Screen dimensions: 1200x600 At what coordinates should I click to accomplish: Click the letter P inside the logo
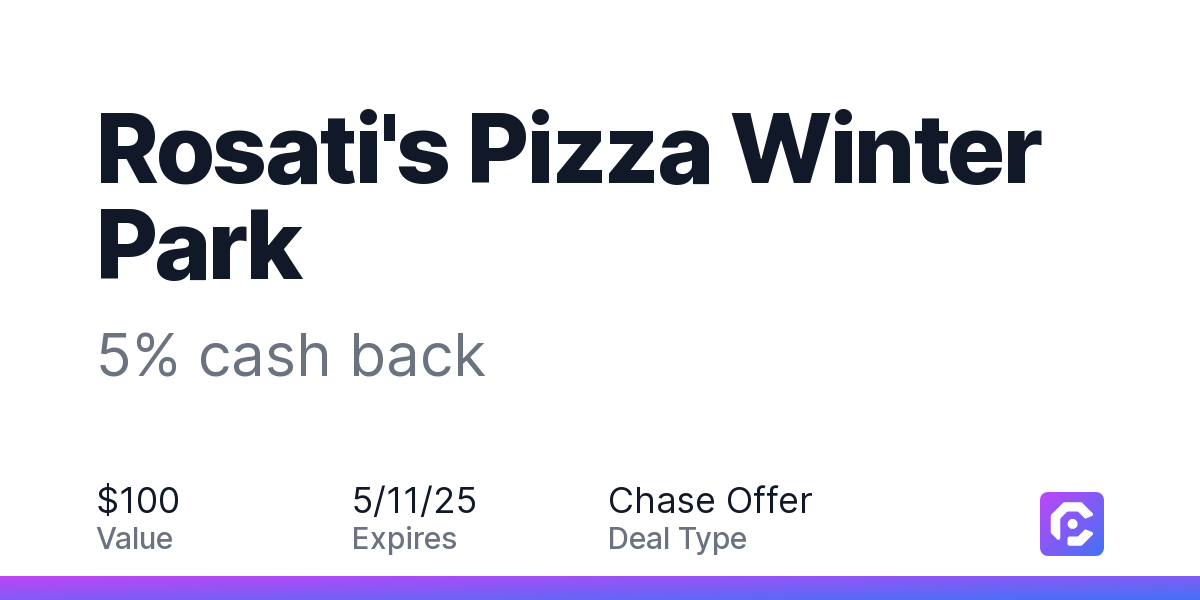tap(1072, 524)
